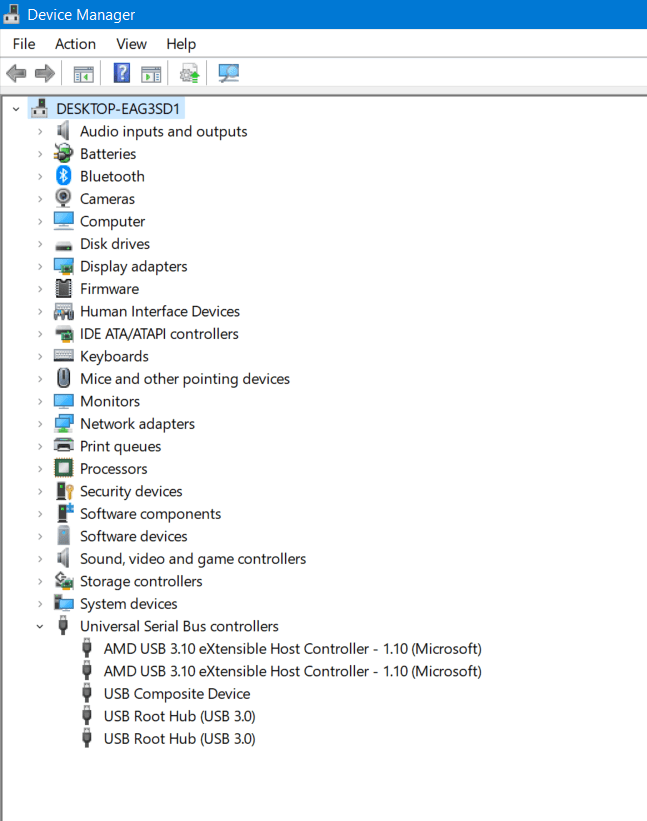Screen dimensions: 647x821
Task: Click the Audio inputs speaker icon
Action: click(63, 131)
